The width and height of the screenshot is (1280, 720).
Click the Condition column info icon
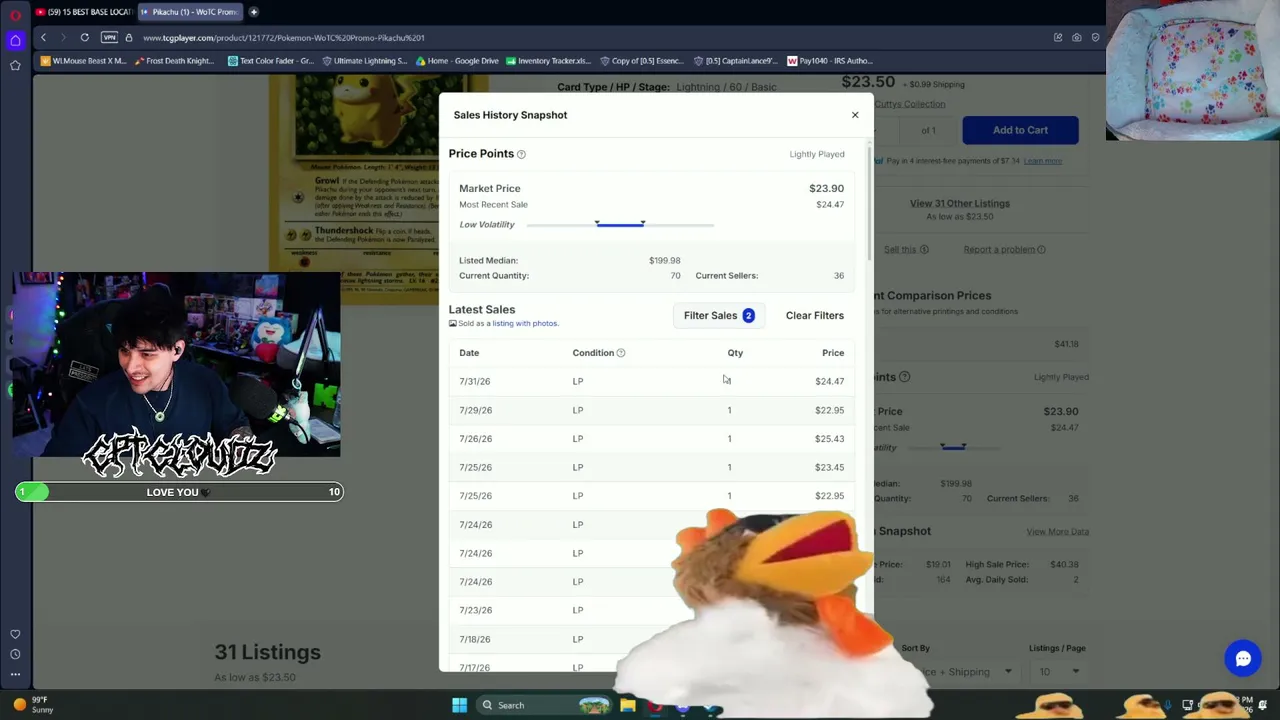click(x=621, y=353)
